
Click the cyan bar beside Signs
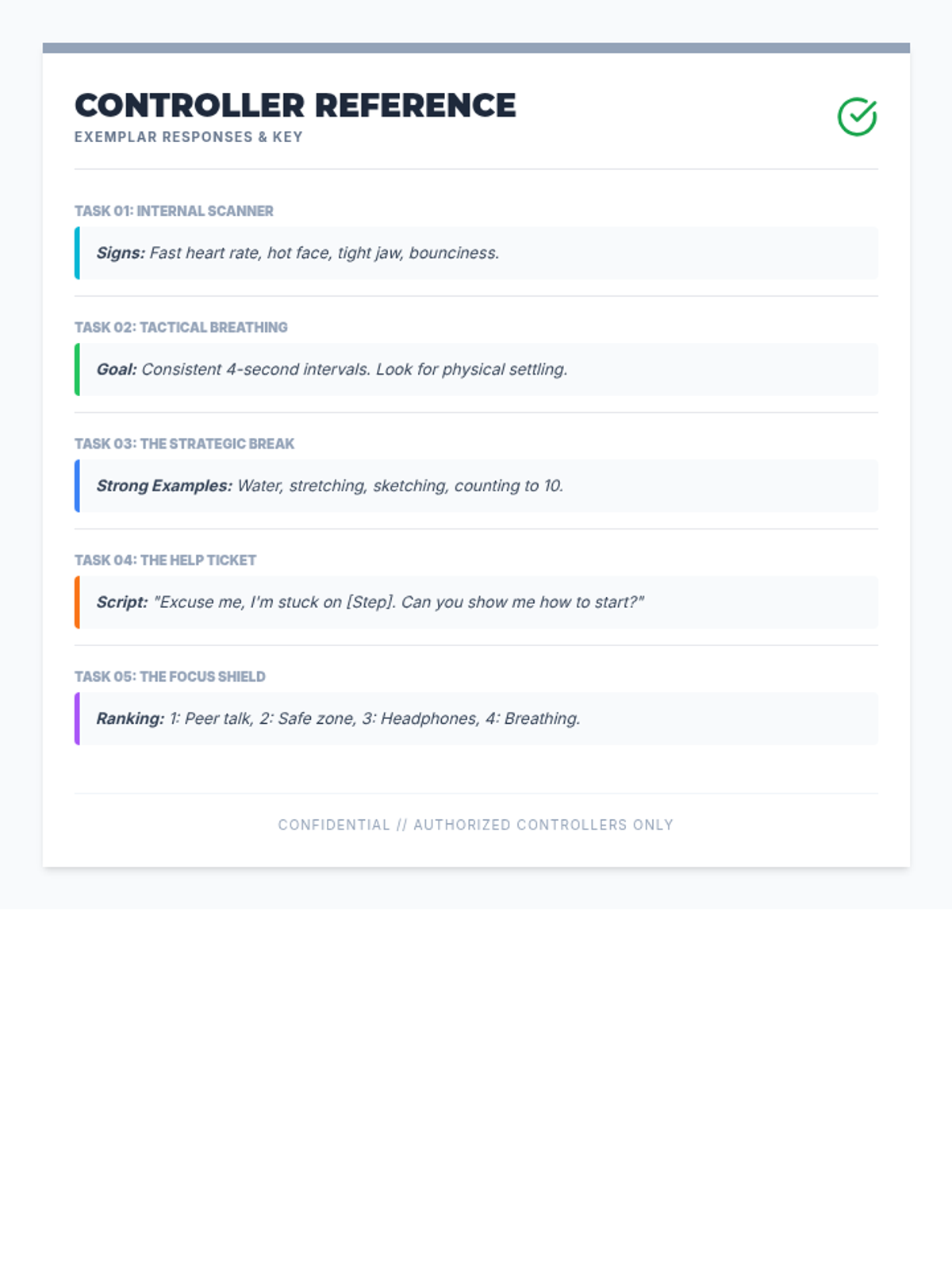click(x=77, y=253)
